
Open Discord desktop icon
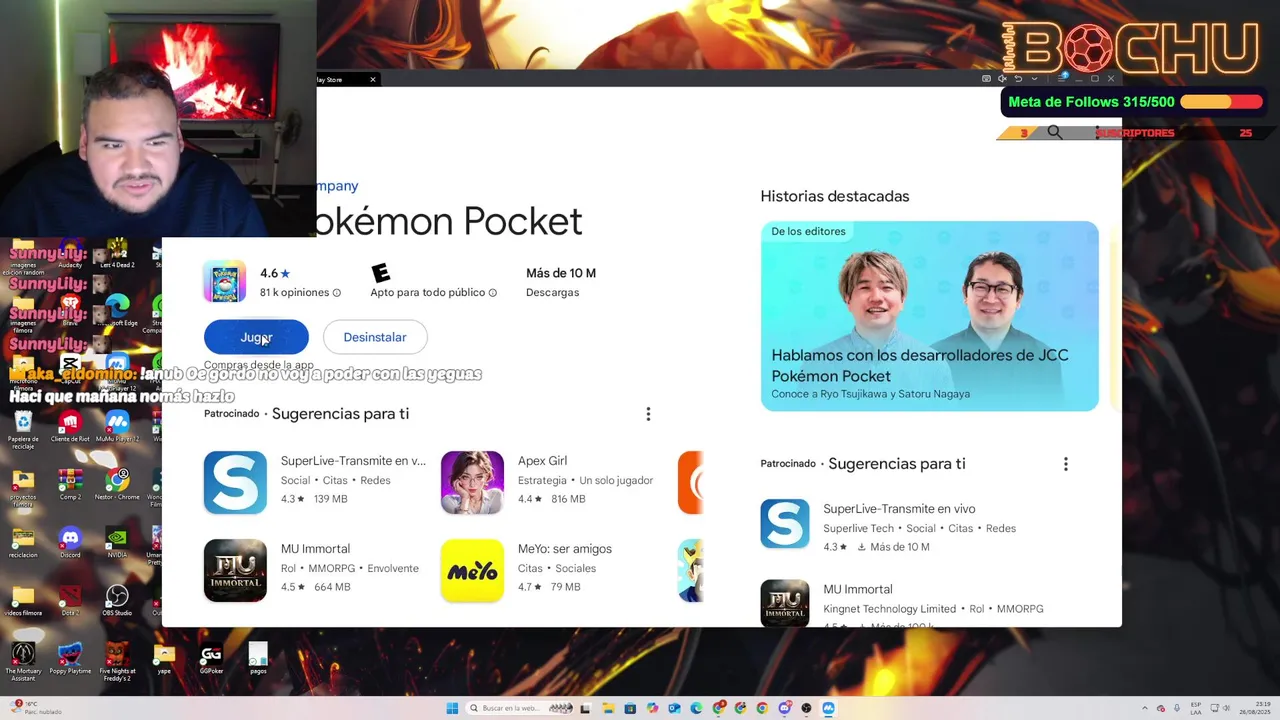click(x=70, y=541)
